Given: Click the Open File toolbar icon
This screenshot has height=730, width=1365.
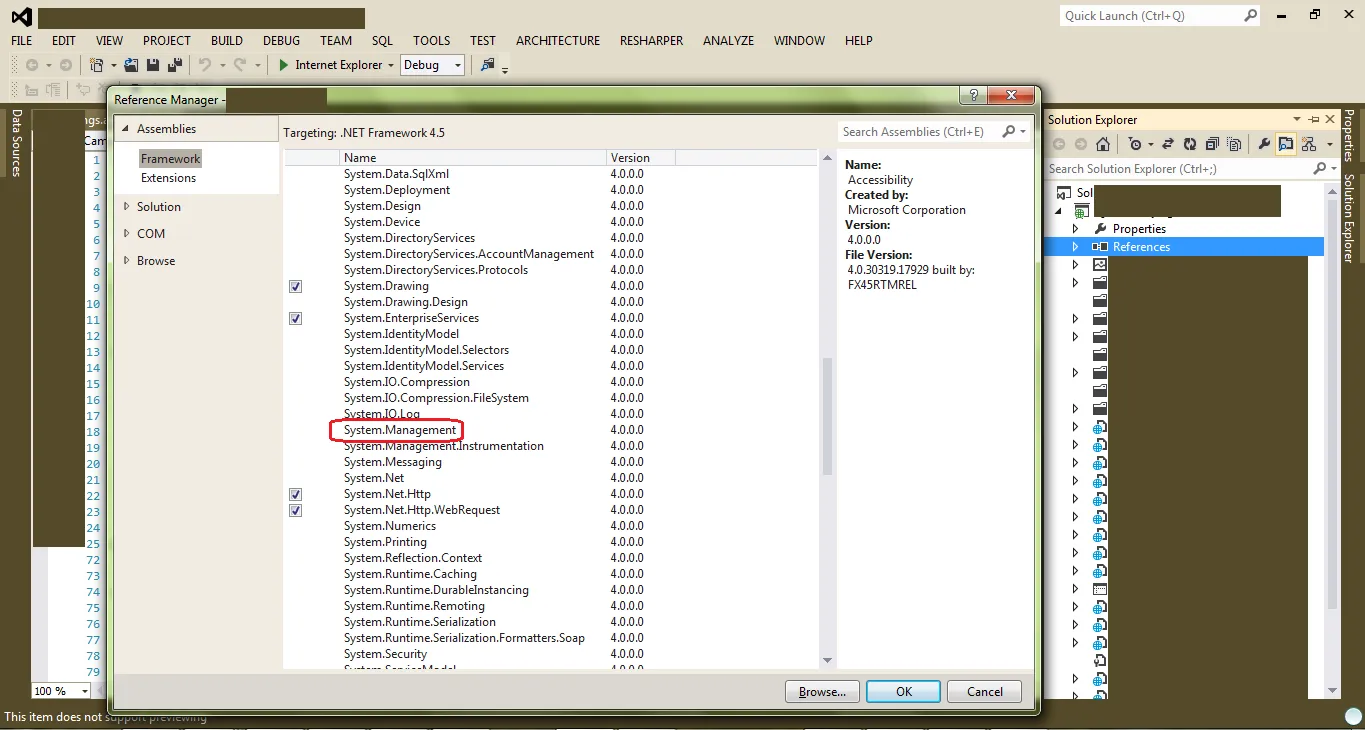Looking at the screenshot, I should (x=131, y=65).
